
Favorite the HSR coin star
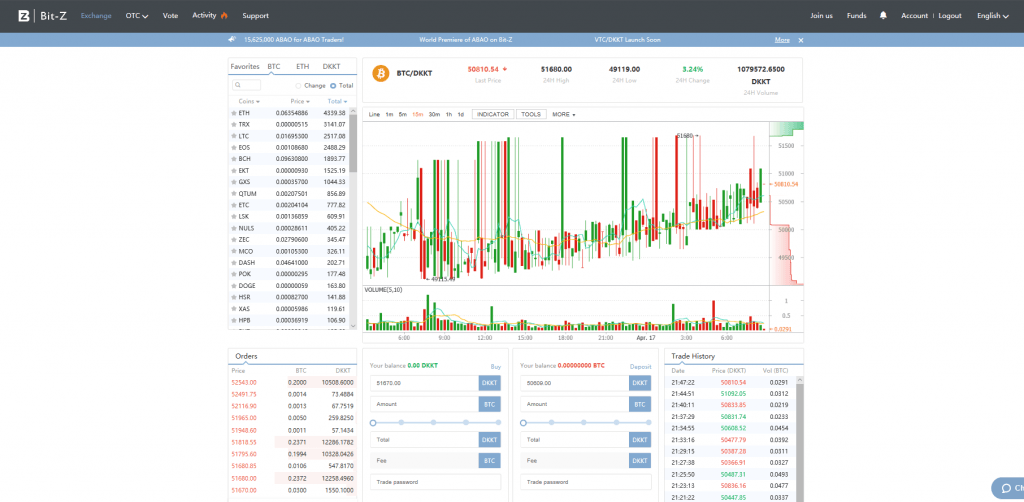click(233, 297)
